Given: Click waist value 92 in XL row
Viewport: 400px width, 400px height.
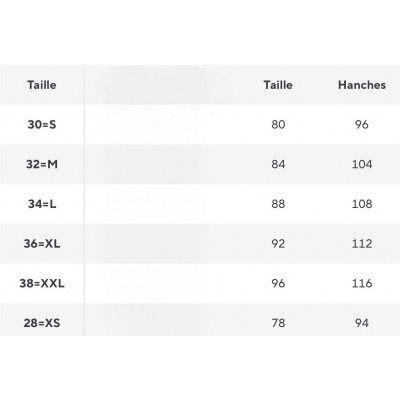Looking at the screenshot, I should (x=278, y=244).
